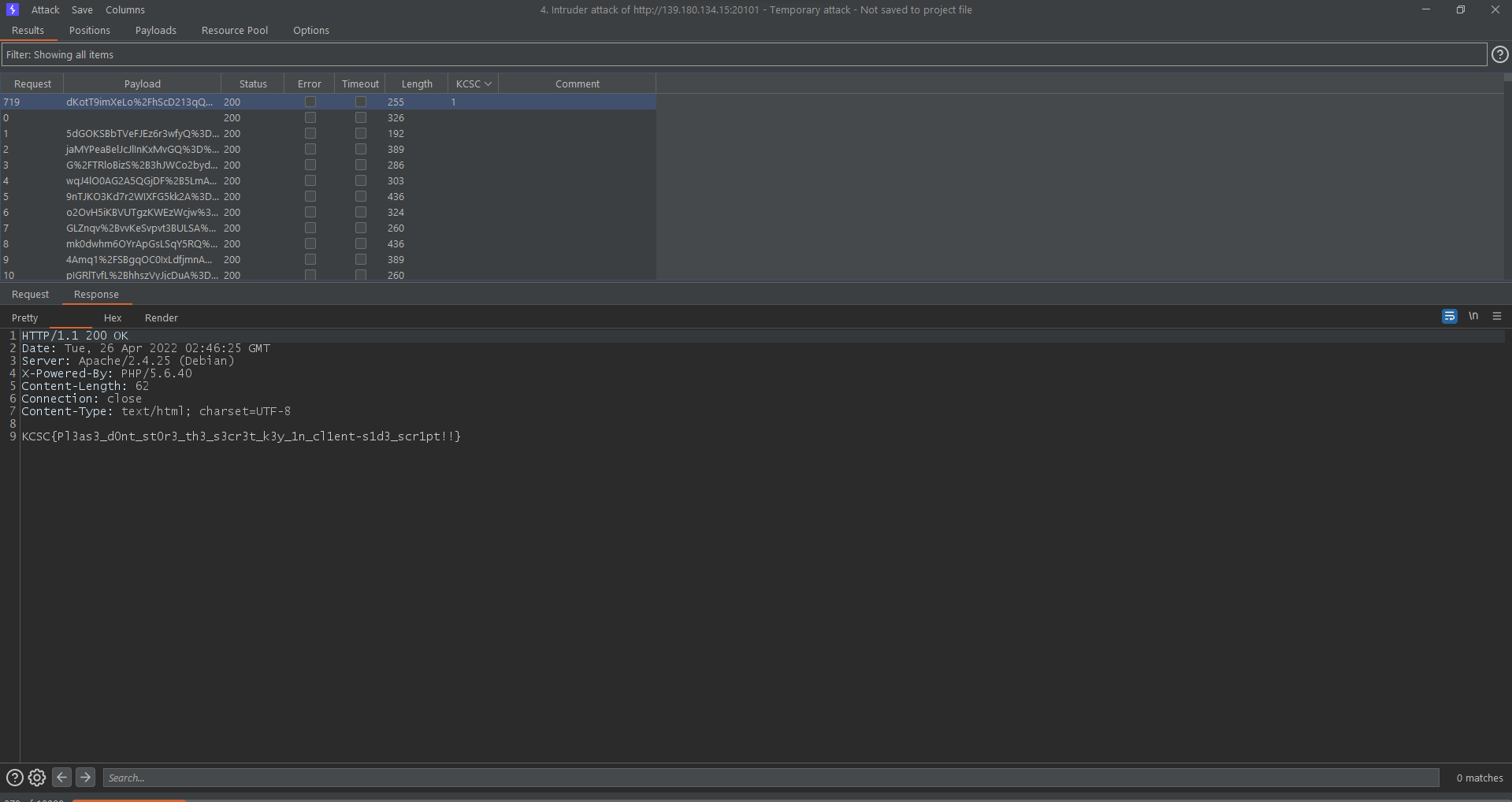Click the filter bar showing all items
This screenshot has width=1512, height=802.
744,54
